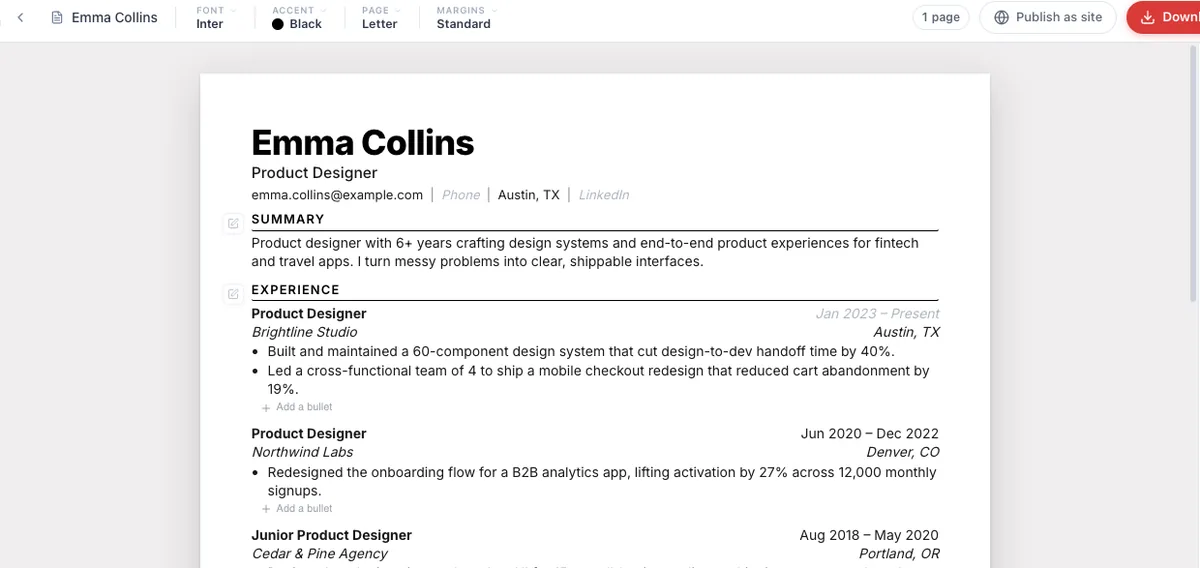Click the SUMMARY section heading
The height and width of the screenshot is (568, 1200).
288,219
